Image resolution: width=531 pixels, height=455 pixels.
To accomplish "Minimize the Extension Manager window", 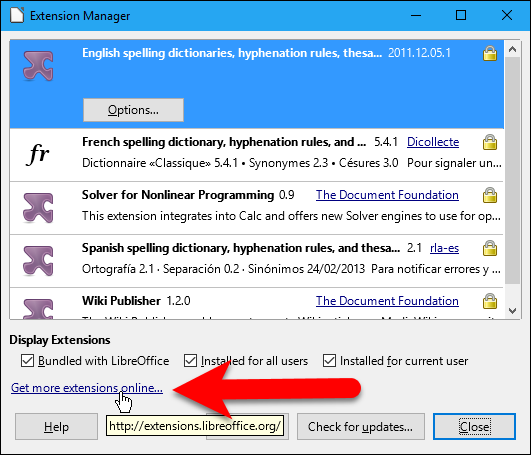I will pos(416,15).
